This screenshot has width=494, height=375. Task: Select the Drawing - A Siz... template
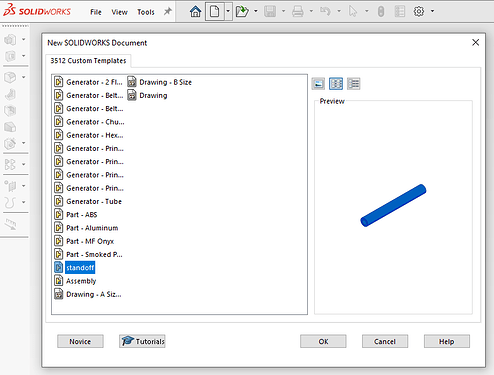(x=88, y=294)
